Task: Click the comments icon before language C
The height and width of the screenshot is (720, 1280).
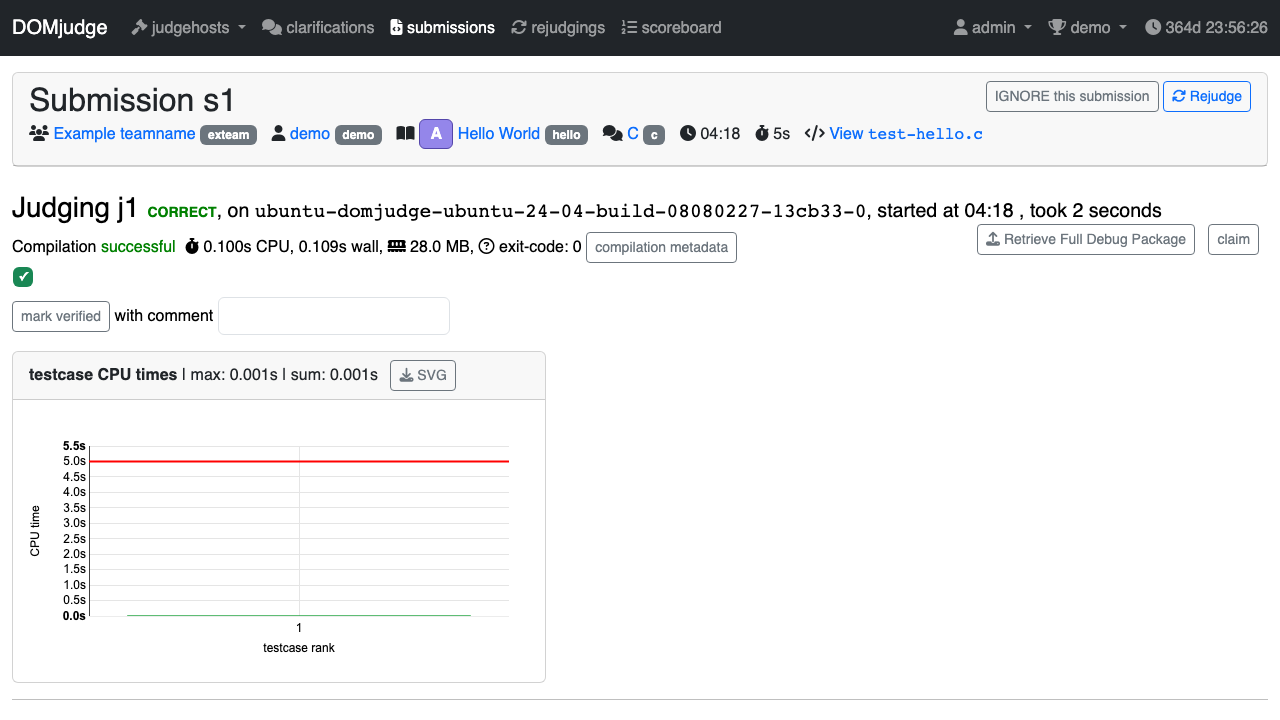Action: point(613,133)
